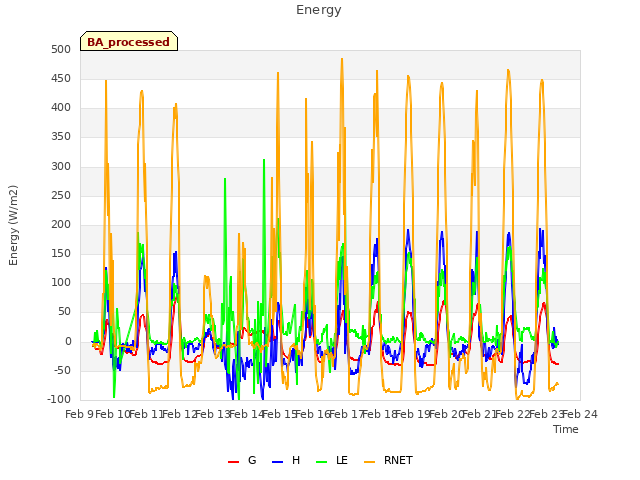Screen dimensions: 640x480
Task: Click the Feb 24 x-axis date
Action: (580, 415)
